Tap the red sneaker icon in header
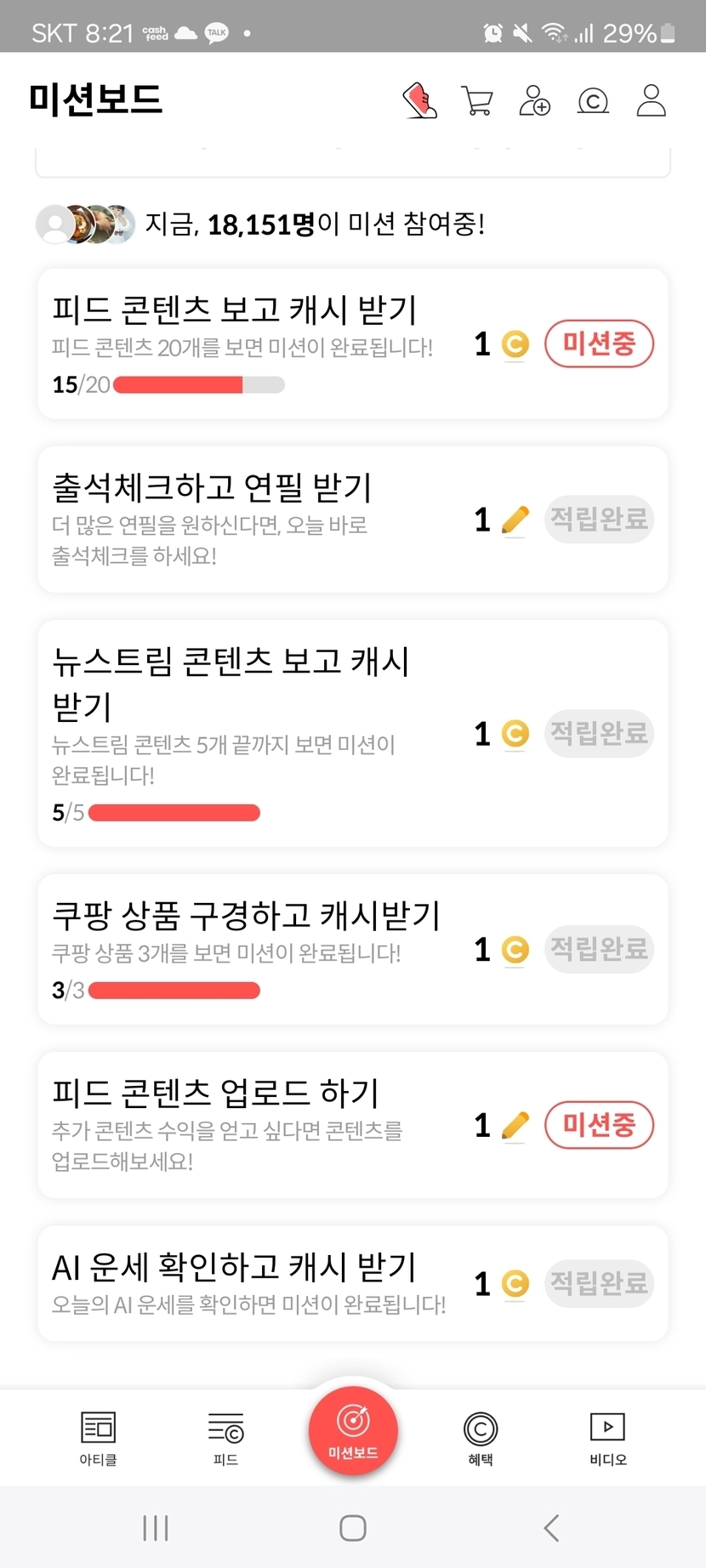 (x=419, y=100)
